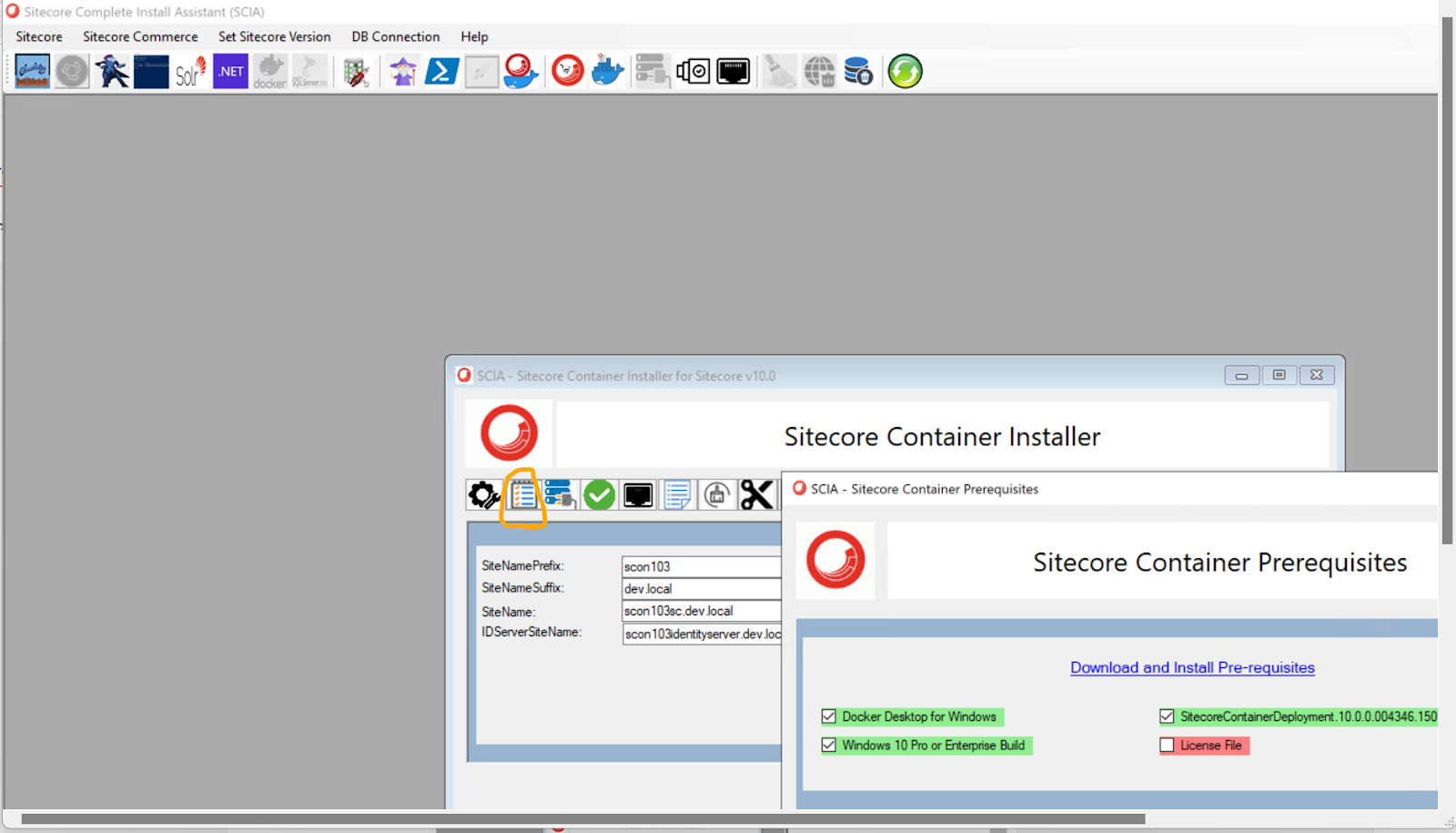Click the IDServerSiteName input field

click(x=702, y=634)
